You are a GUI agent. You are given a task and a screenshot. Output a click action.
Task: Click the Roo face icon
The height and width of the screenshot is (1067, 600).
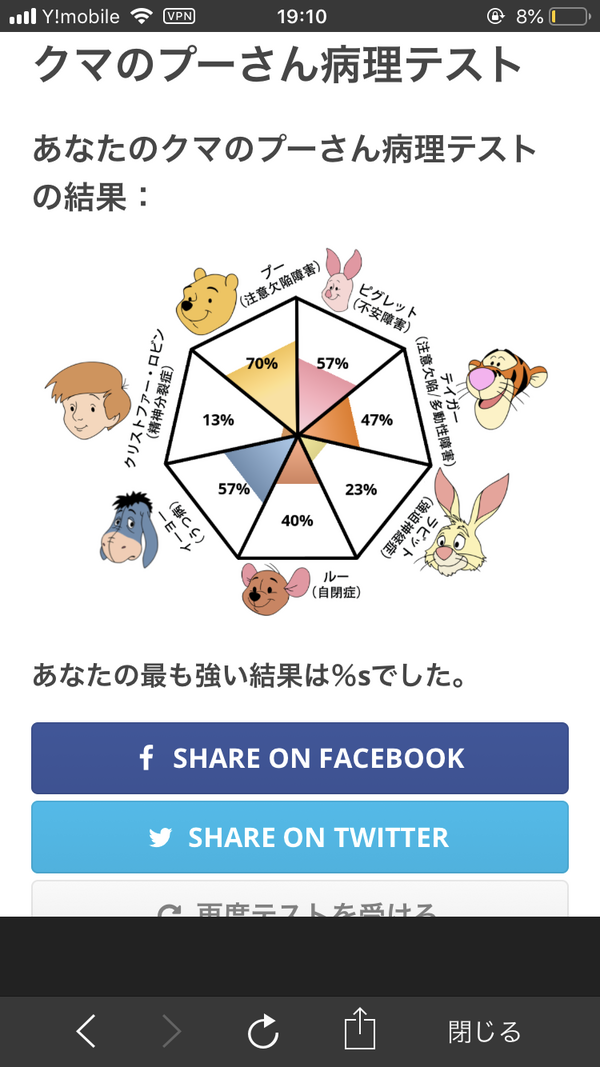[275, 589]
